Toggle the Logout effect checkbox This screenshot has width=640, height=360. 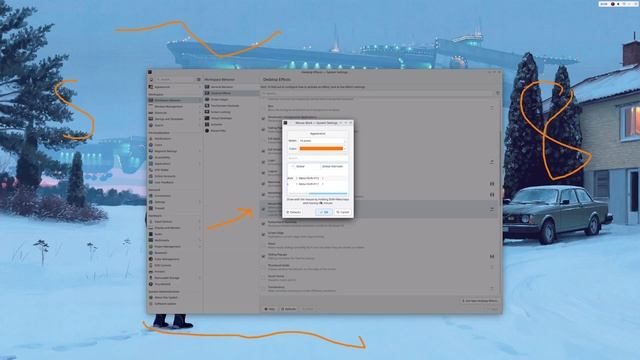tap(263, 173)
